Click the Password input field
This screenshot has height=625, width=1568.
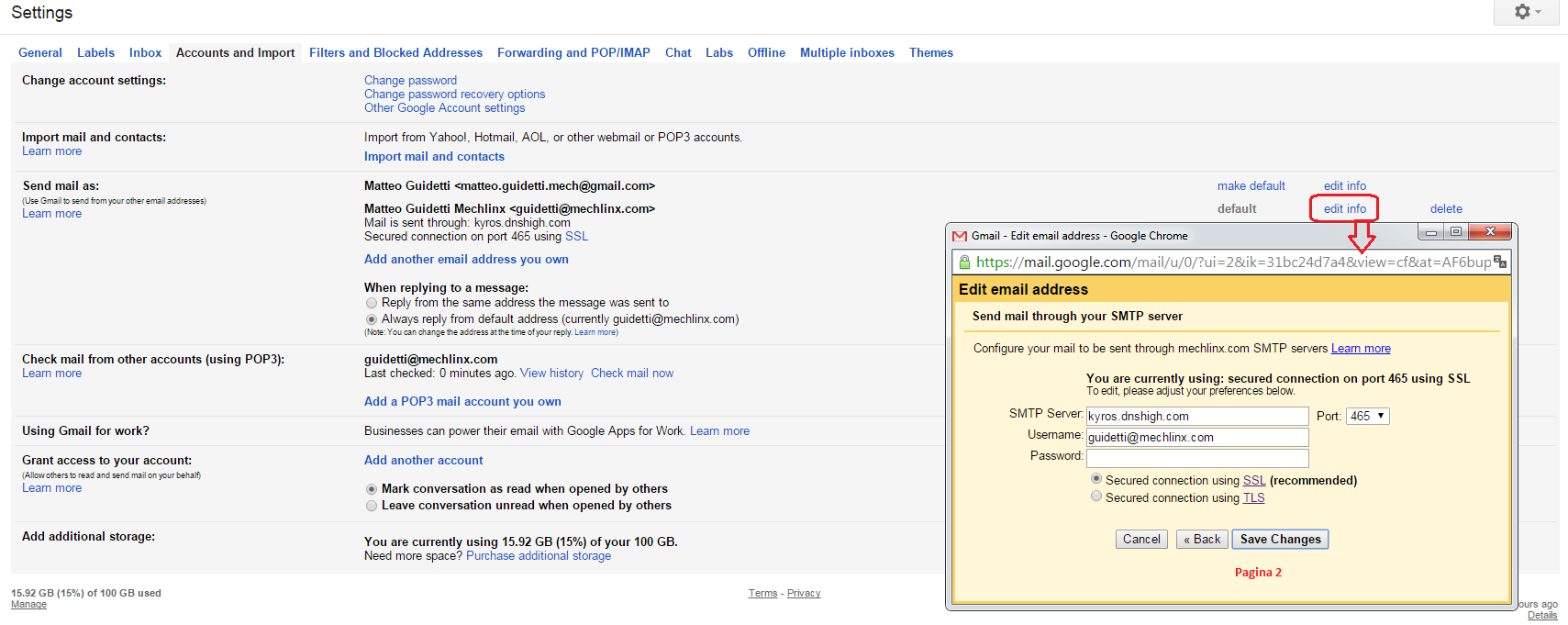1197,458
